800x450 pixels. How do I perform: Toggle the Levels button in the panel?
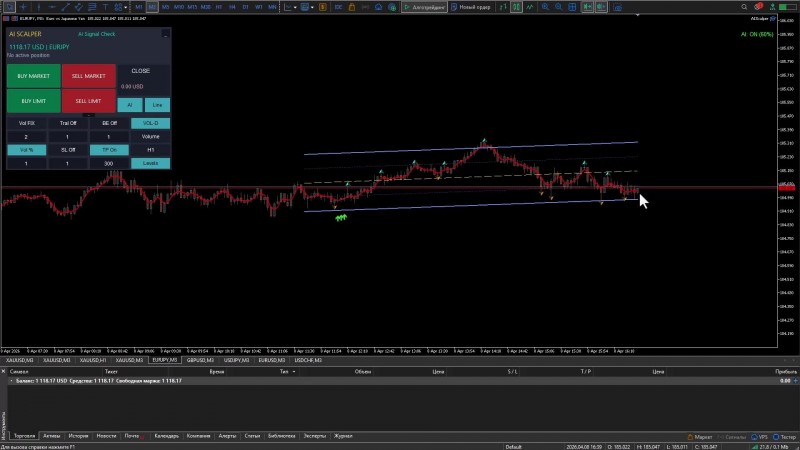click(151, 163)
